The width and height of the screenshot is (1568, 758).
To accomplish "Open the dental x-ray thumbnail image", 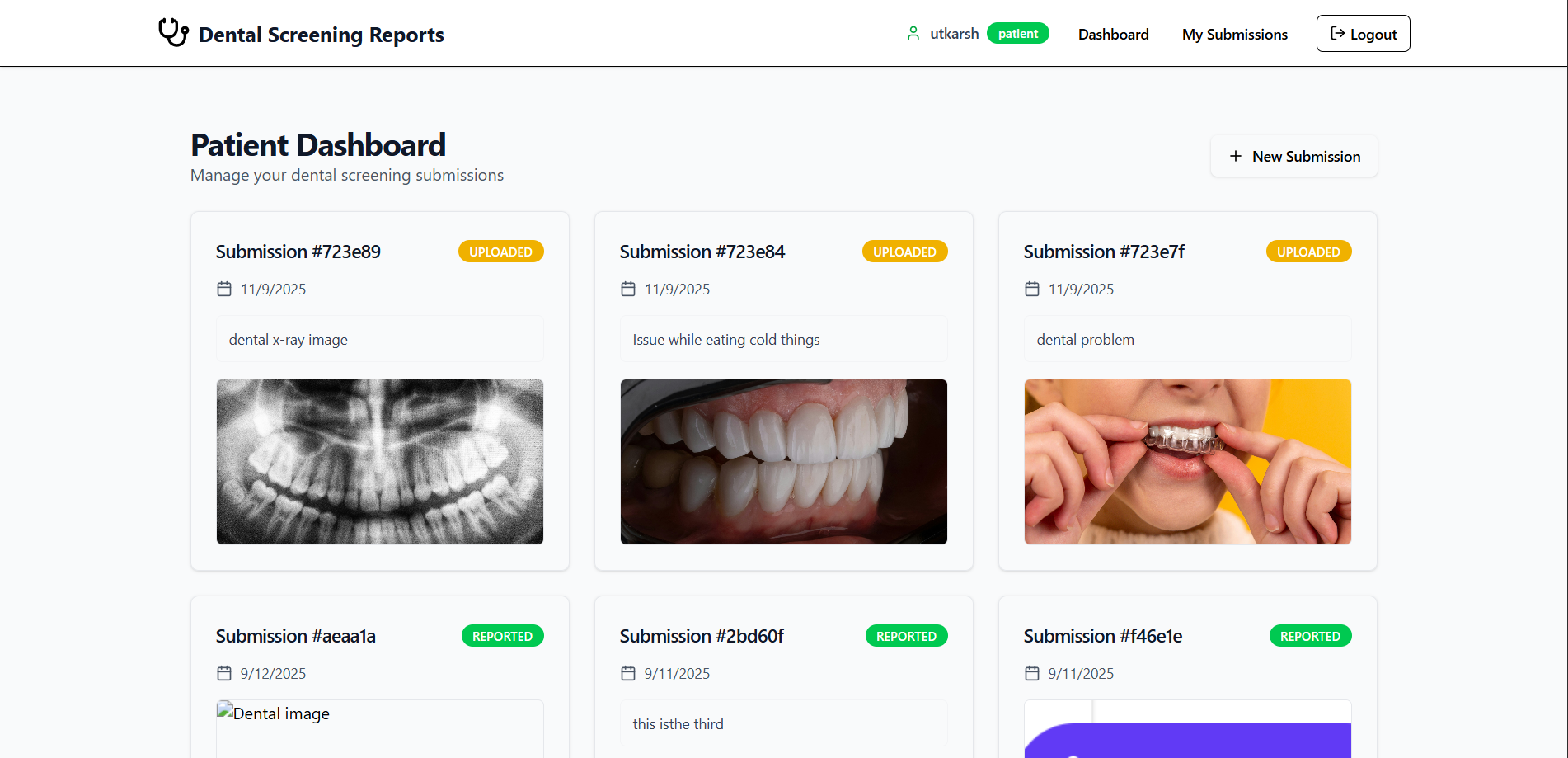I will (380, 462).
